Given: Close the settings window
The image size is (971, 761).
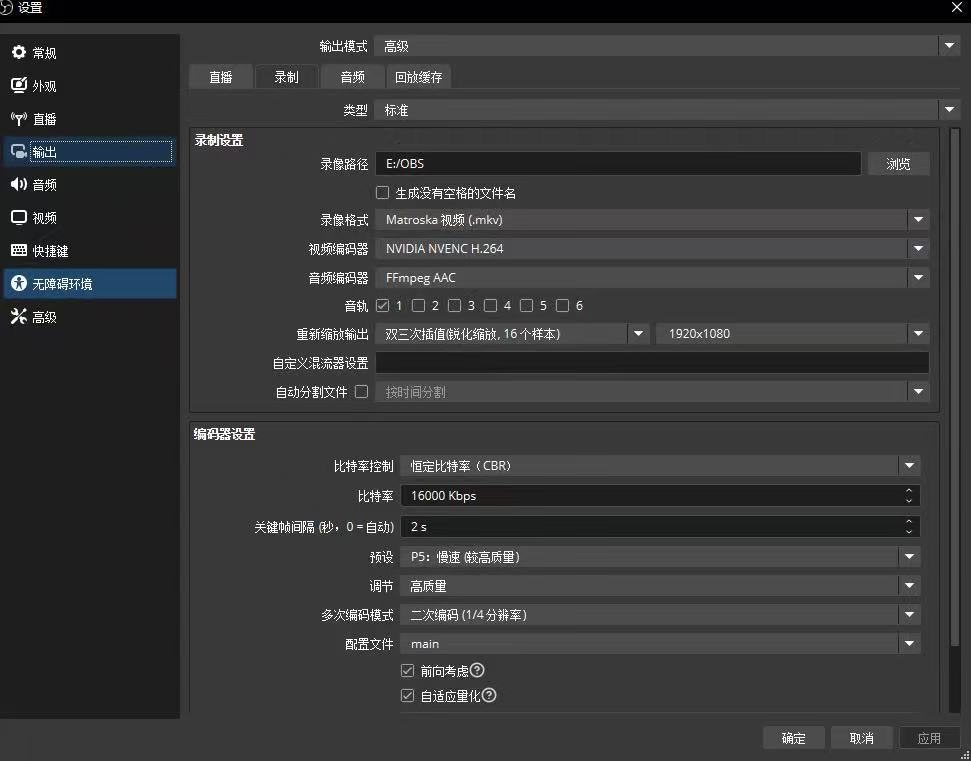Looking at the screenshot, I should pos(957,7).
